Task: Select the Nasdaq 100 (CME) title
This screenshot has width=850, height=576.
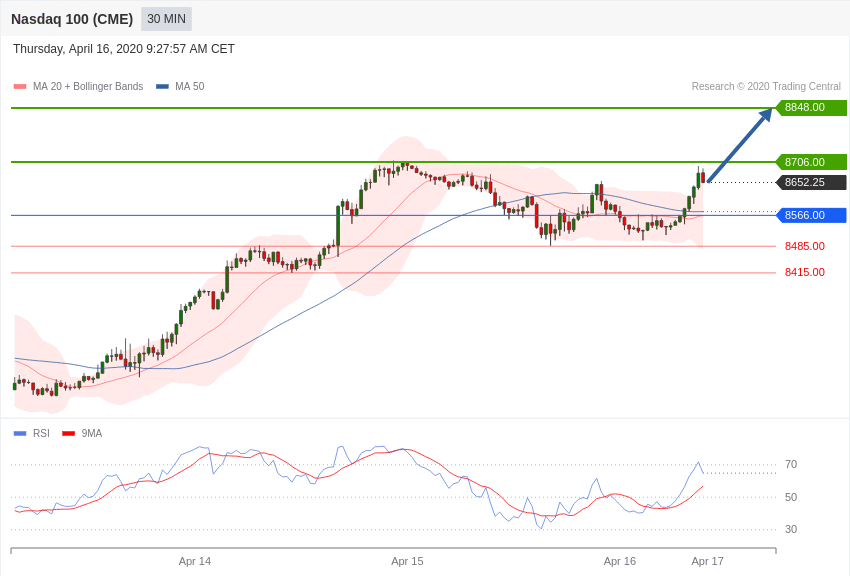Action: coord(72,19)
